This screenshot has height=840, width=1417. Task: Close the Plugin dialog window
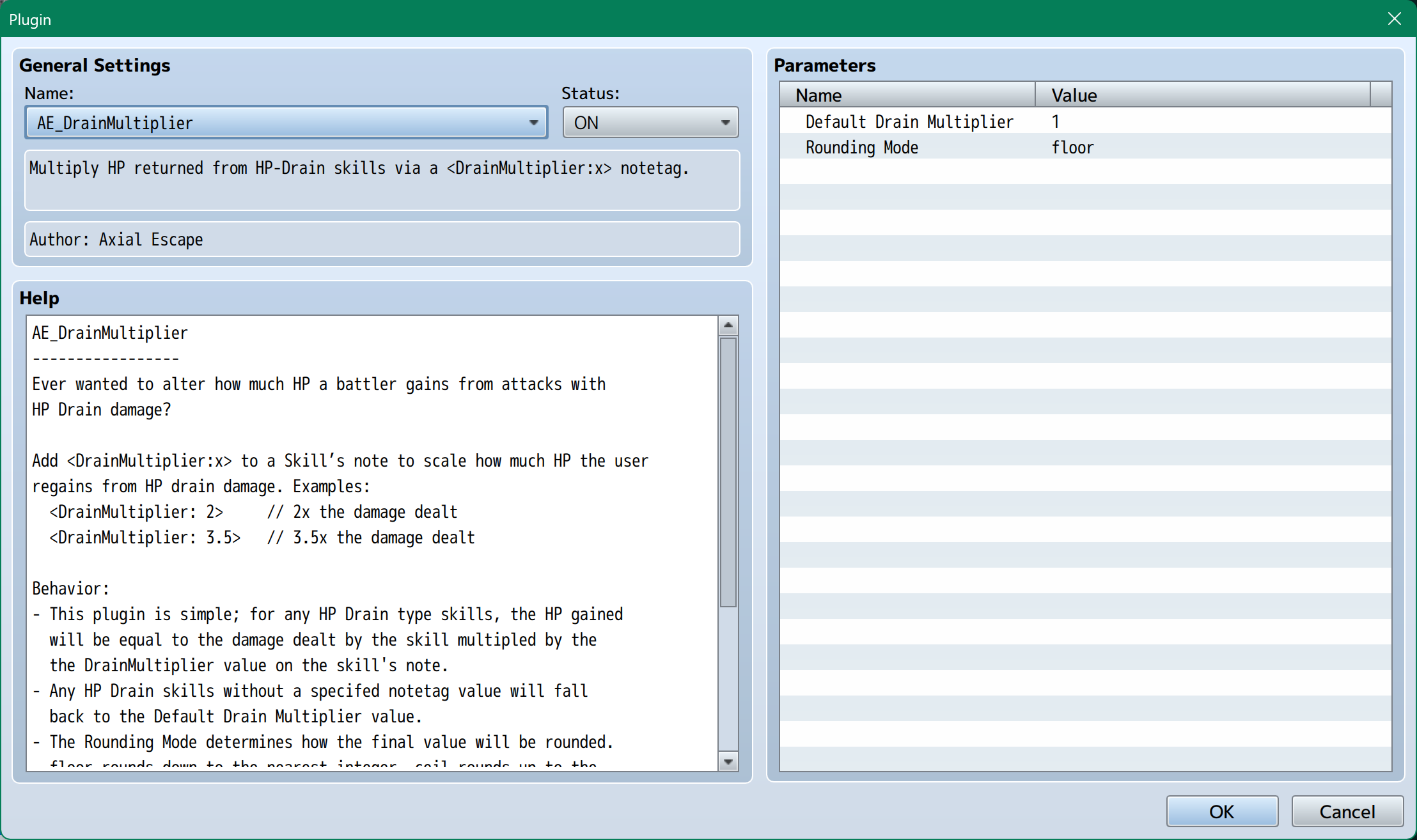click(1395, 19)
